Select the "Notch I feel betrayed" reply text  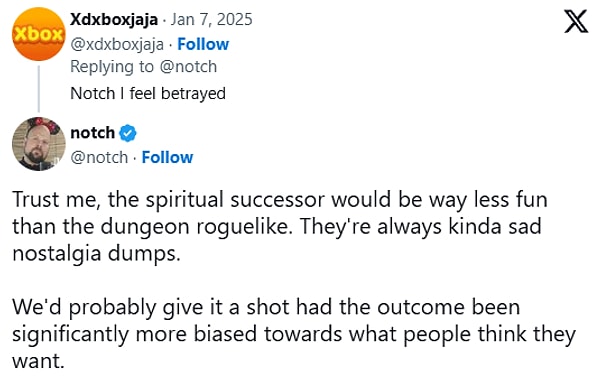(x=148, y=94)
